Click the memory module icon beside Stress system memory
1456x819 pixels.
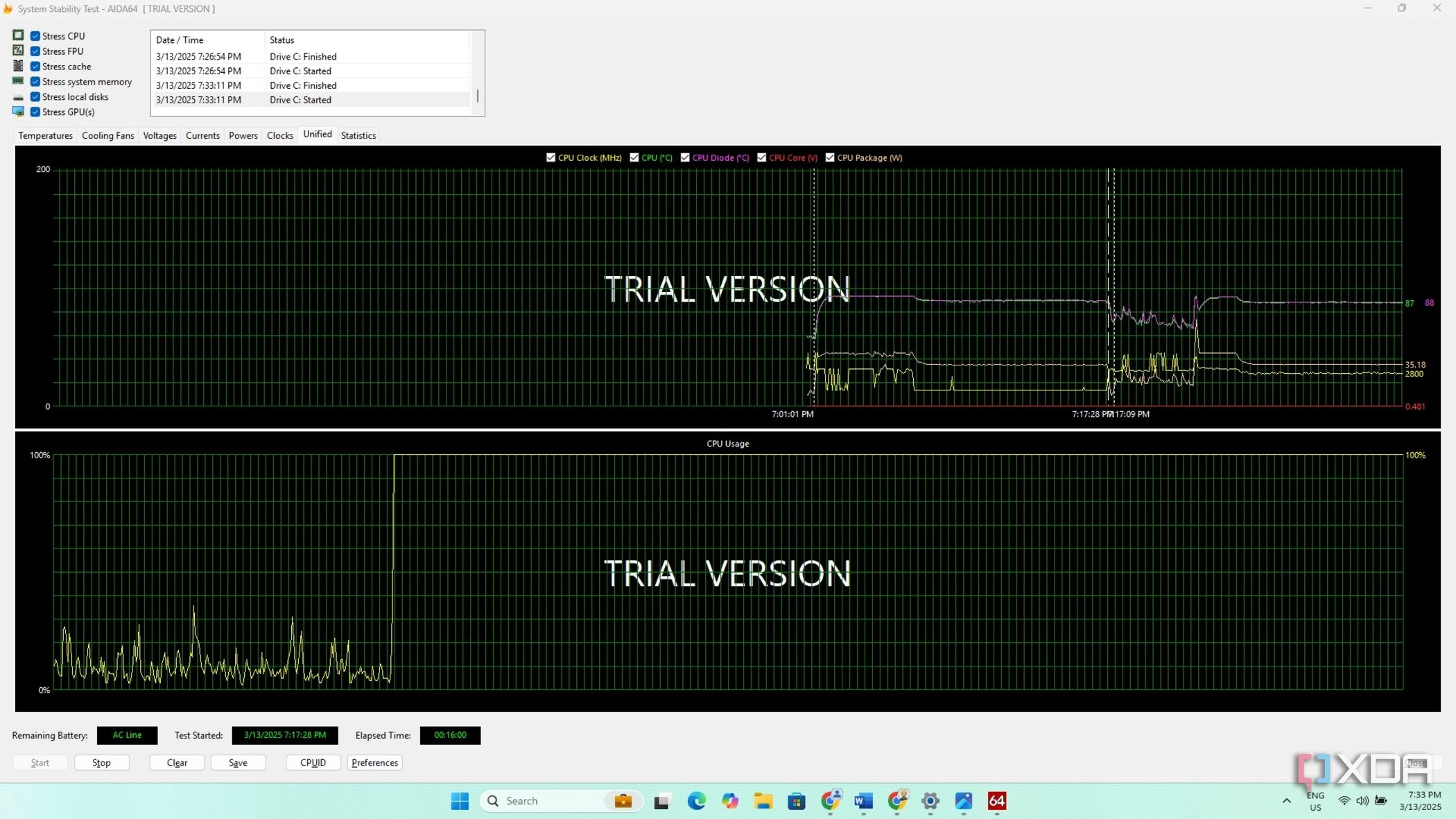(x=18, y=81)
